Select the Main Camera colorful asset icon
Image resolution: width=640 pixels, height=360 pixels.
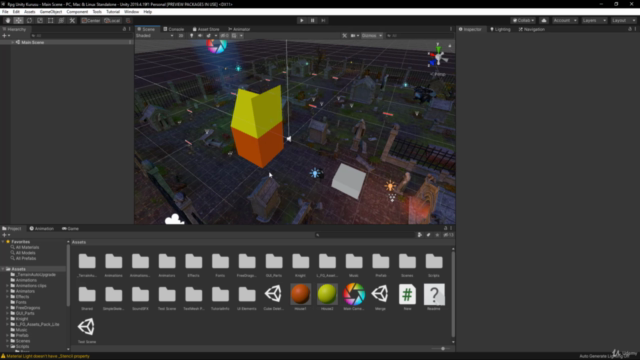[354, 297]
